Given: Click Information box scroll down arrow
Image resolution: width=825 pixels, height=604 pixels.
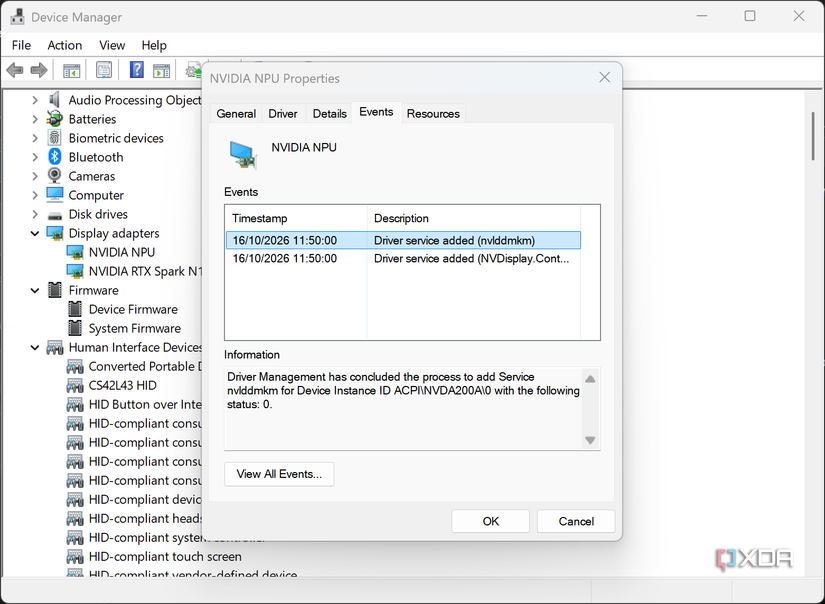Looking at the screenshot, I should point(590,440).
